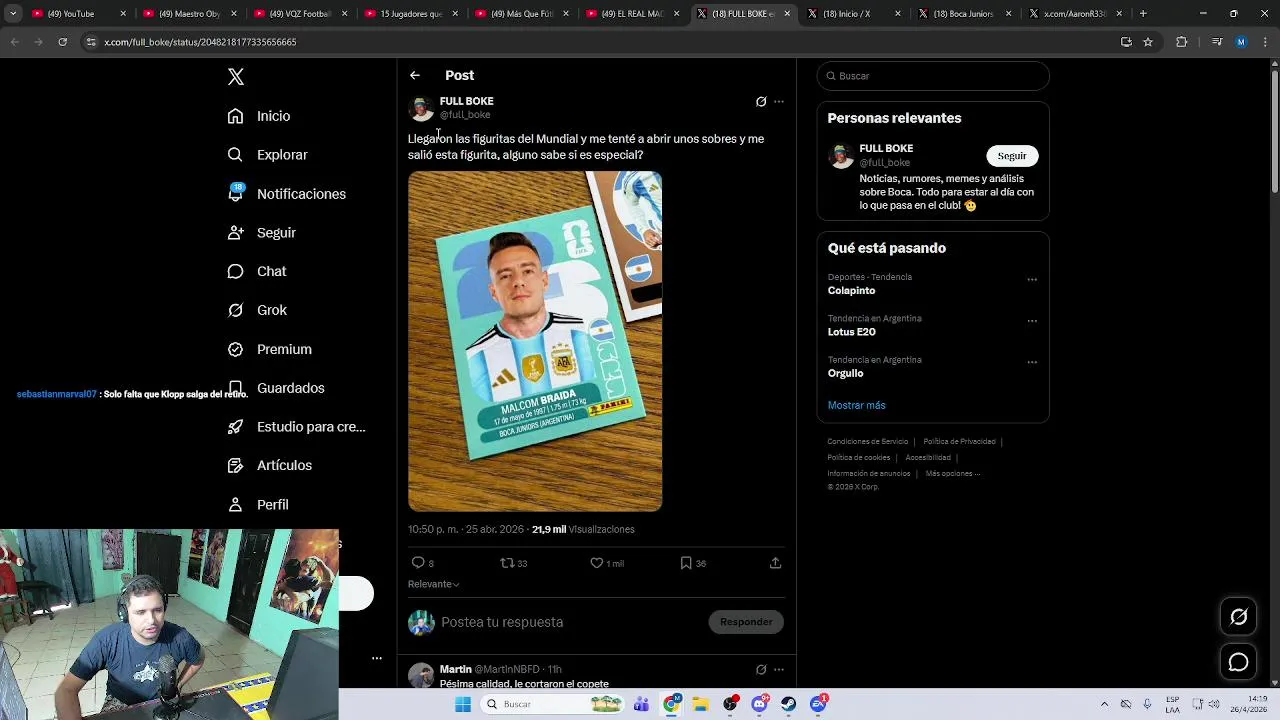1280x720 pixels.
Task: Click the reply icon with 8 replies
Action: point(422,563)
